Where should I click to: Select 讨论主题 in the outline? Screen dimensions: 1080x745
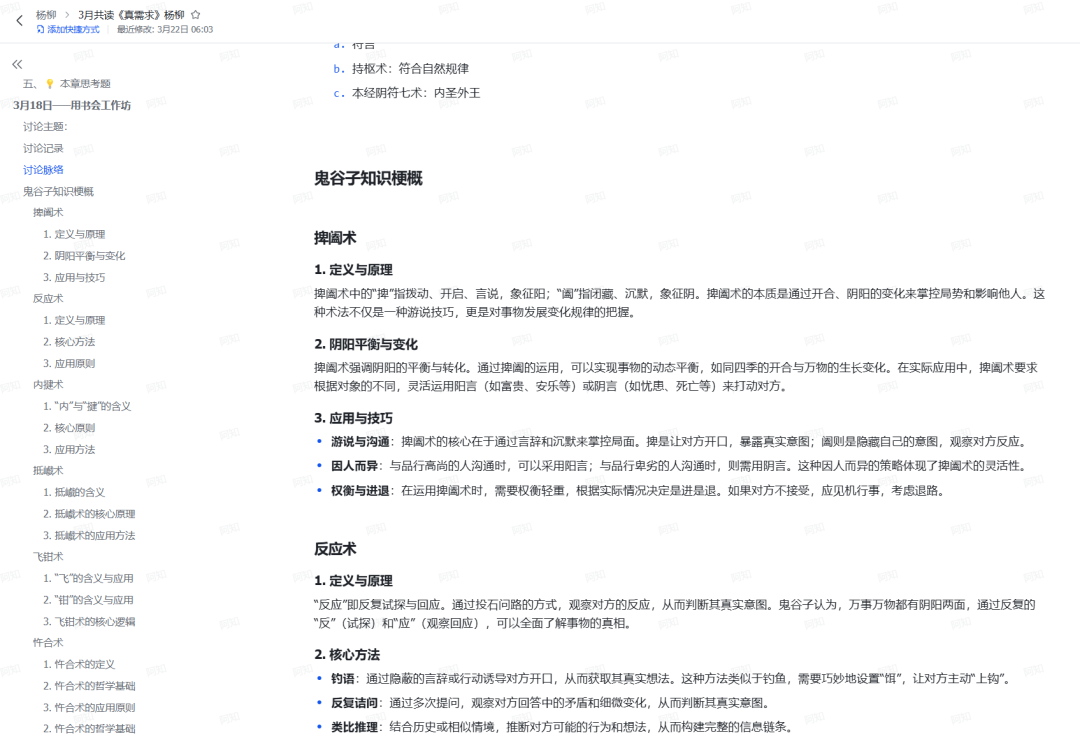[48, 126]
